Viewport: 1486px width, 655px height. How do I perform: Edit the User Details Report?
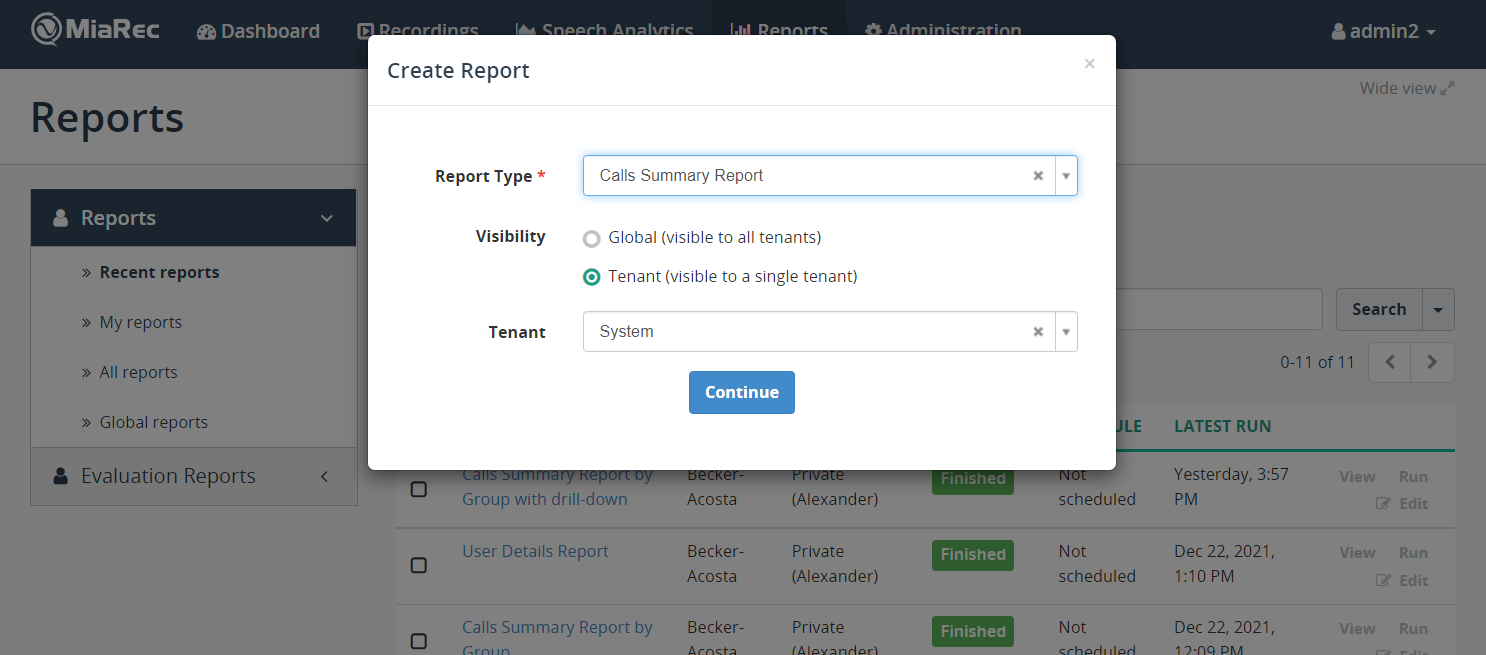pos(1402,580)
